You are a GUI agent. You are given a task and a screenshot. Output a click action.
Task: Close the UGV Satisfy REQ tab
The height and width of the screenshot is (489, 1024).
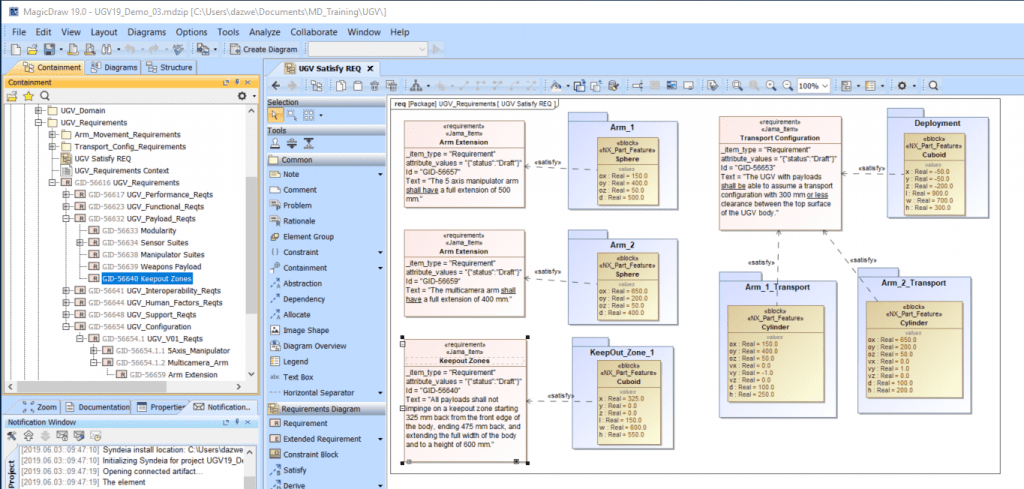(x=372, y=68)
